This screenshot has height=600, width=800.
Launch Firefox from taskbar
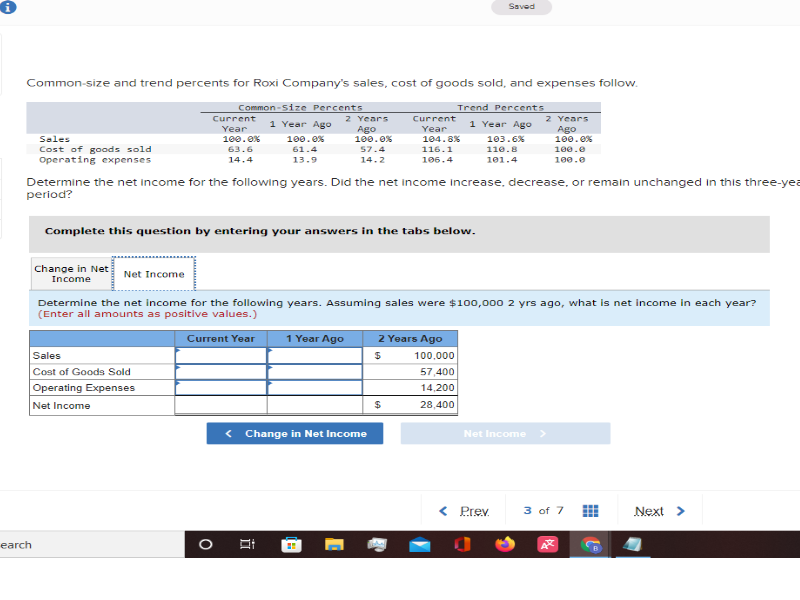pos(505,544)
